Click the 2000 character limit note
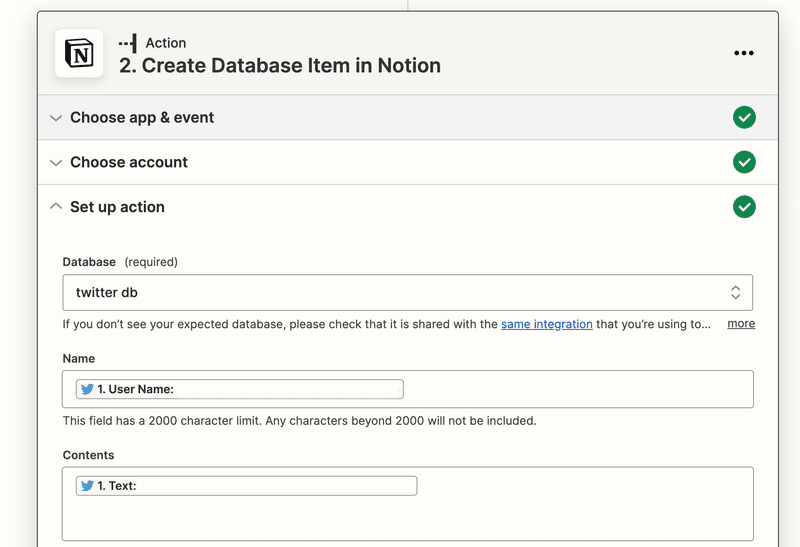The width and height of the screenshot is (800, 547). point(299,421)
